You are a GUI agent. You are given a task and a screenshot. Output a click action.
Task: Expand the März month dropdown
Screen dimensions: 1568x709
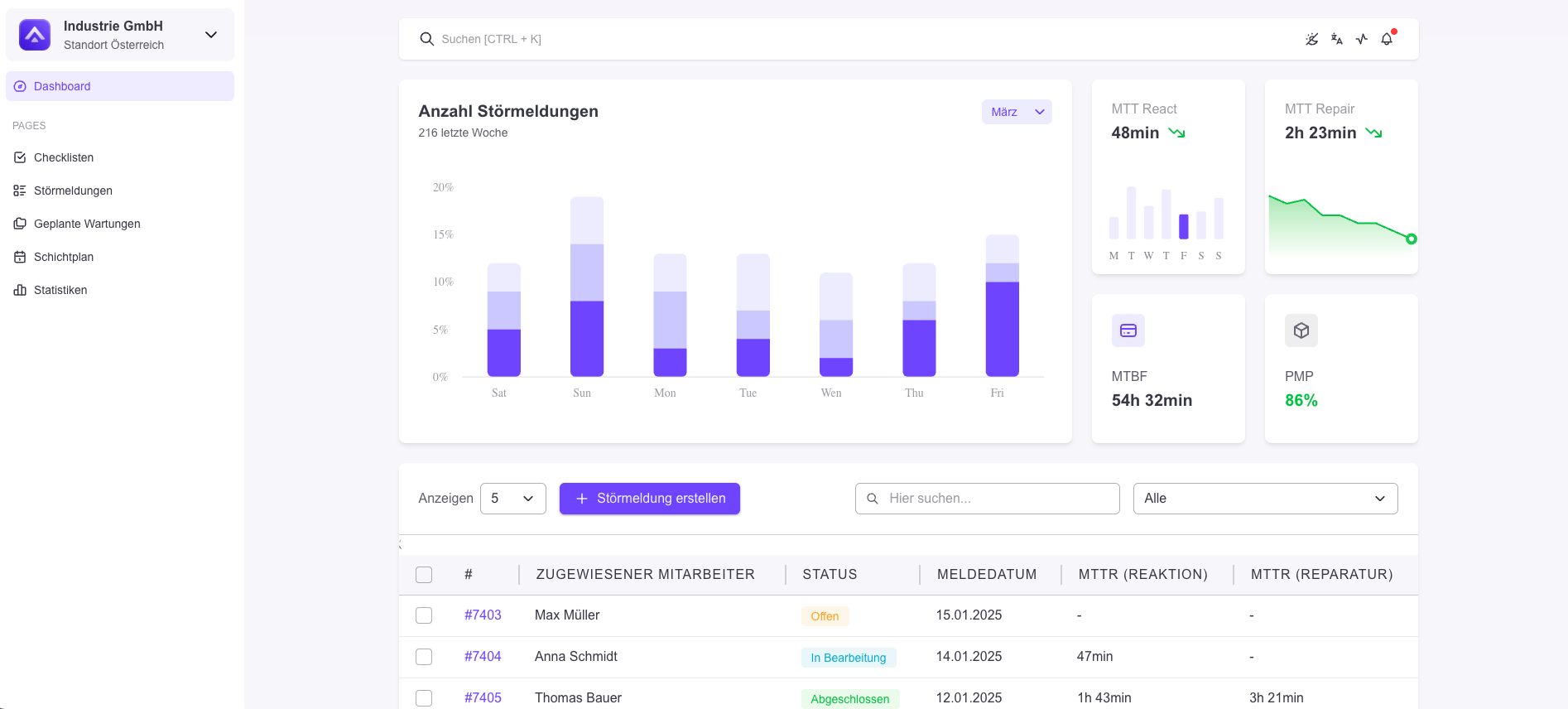(x=1016, y=112)
